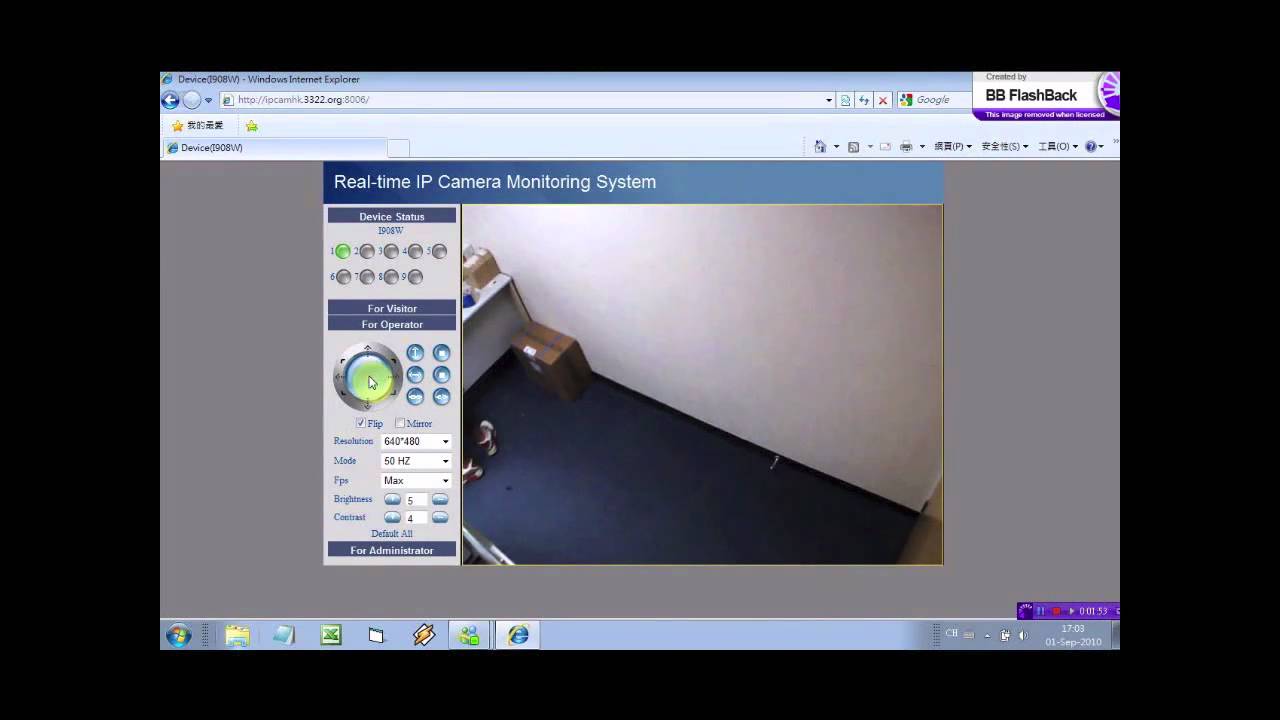Enable the Mirror checkbox
Viewport: 1280px width, 720px height.
point(400,424)
